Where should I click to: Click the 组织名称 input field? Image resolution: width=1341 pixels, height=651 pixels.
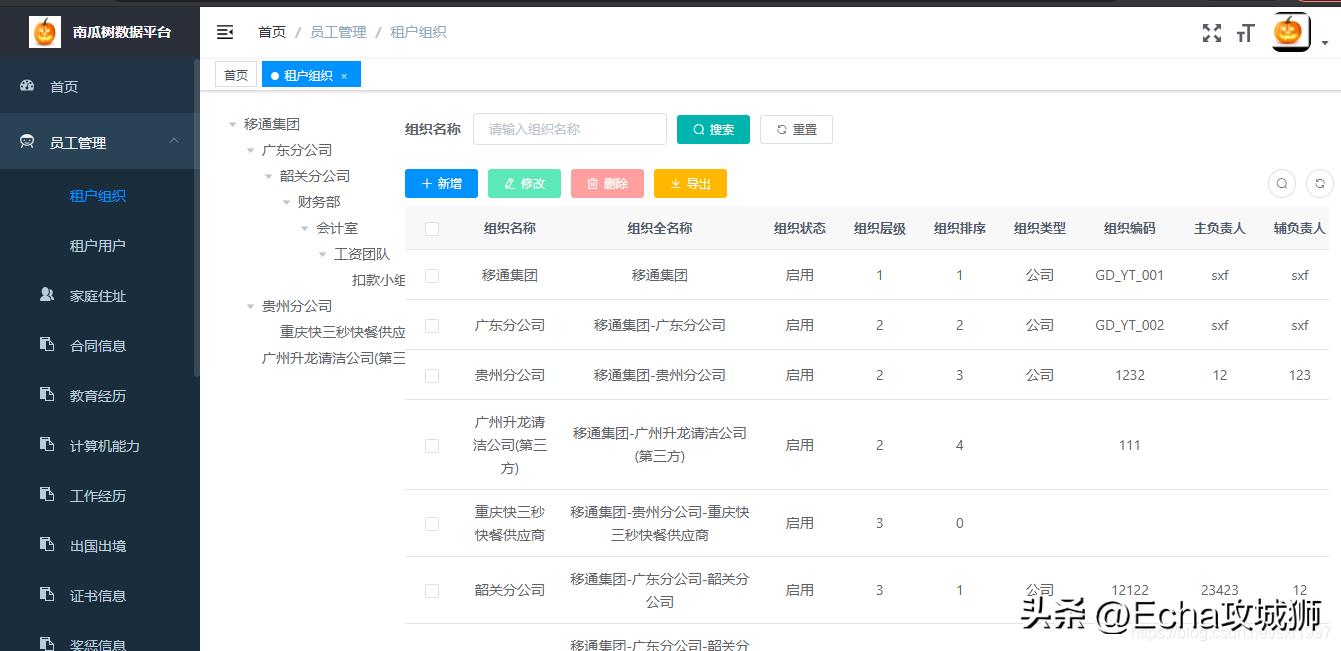coord(570,129)
